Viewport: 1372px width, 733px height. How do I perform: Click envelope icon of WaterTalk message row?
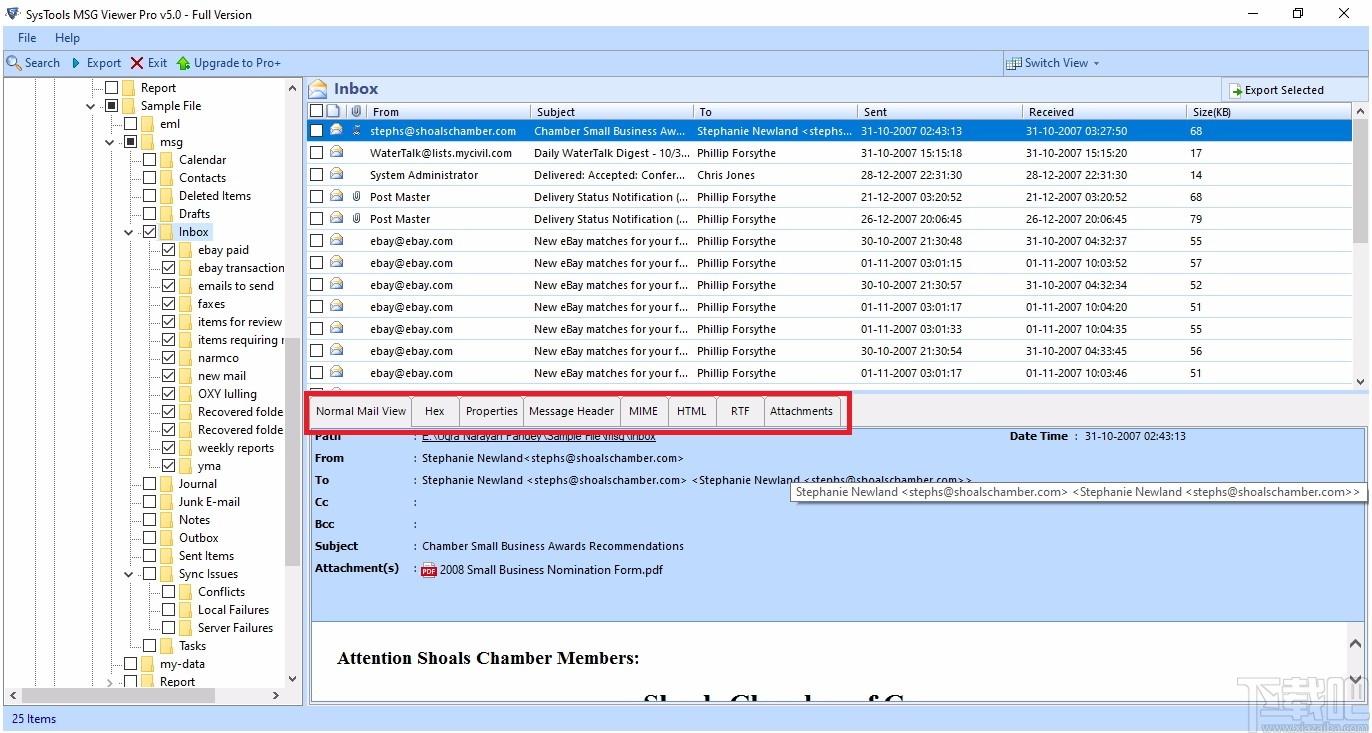tap(337, 153)
